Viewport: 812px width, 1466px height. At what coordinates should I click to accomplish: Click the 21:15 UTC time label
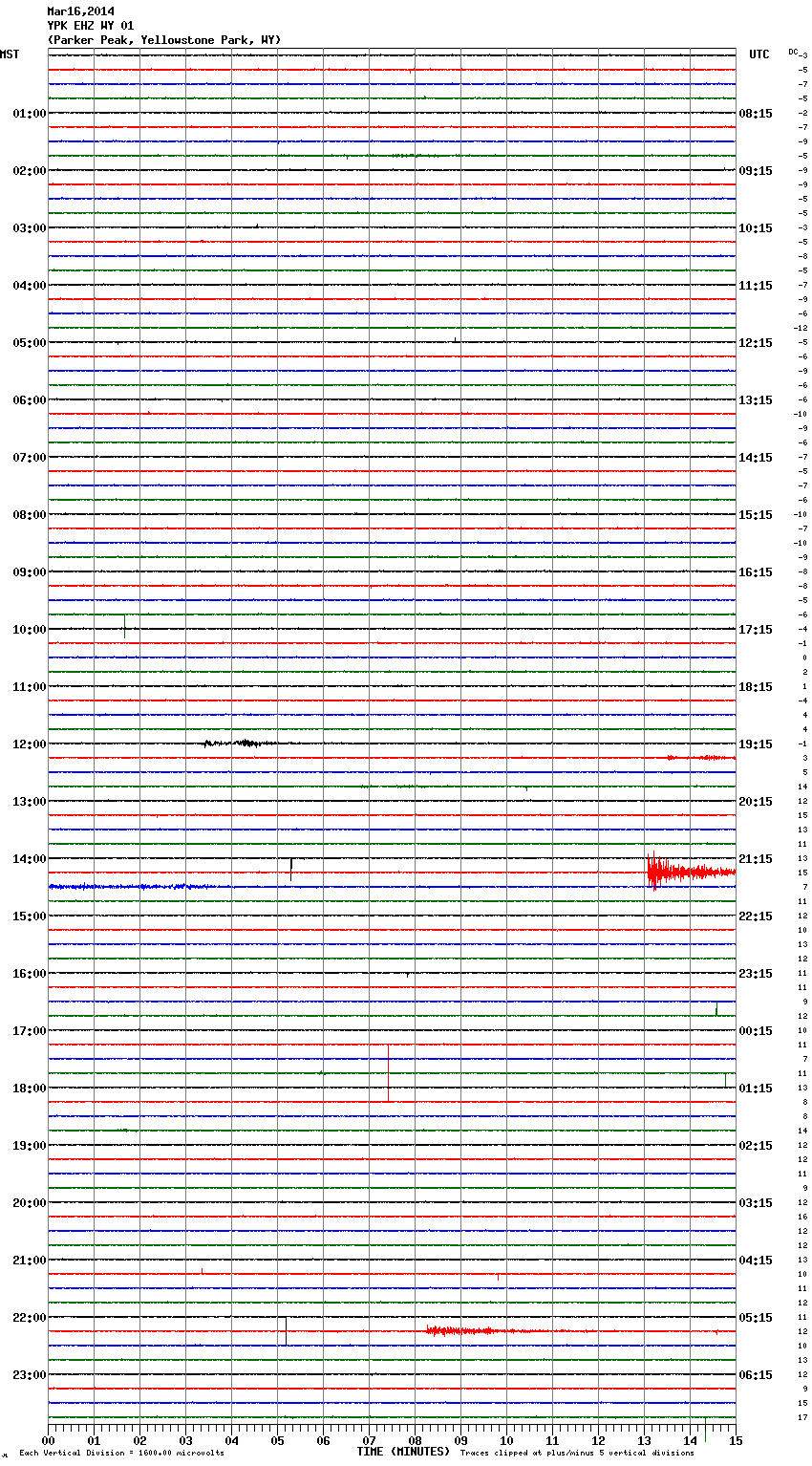(x=756, y=859)
